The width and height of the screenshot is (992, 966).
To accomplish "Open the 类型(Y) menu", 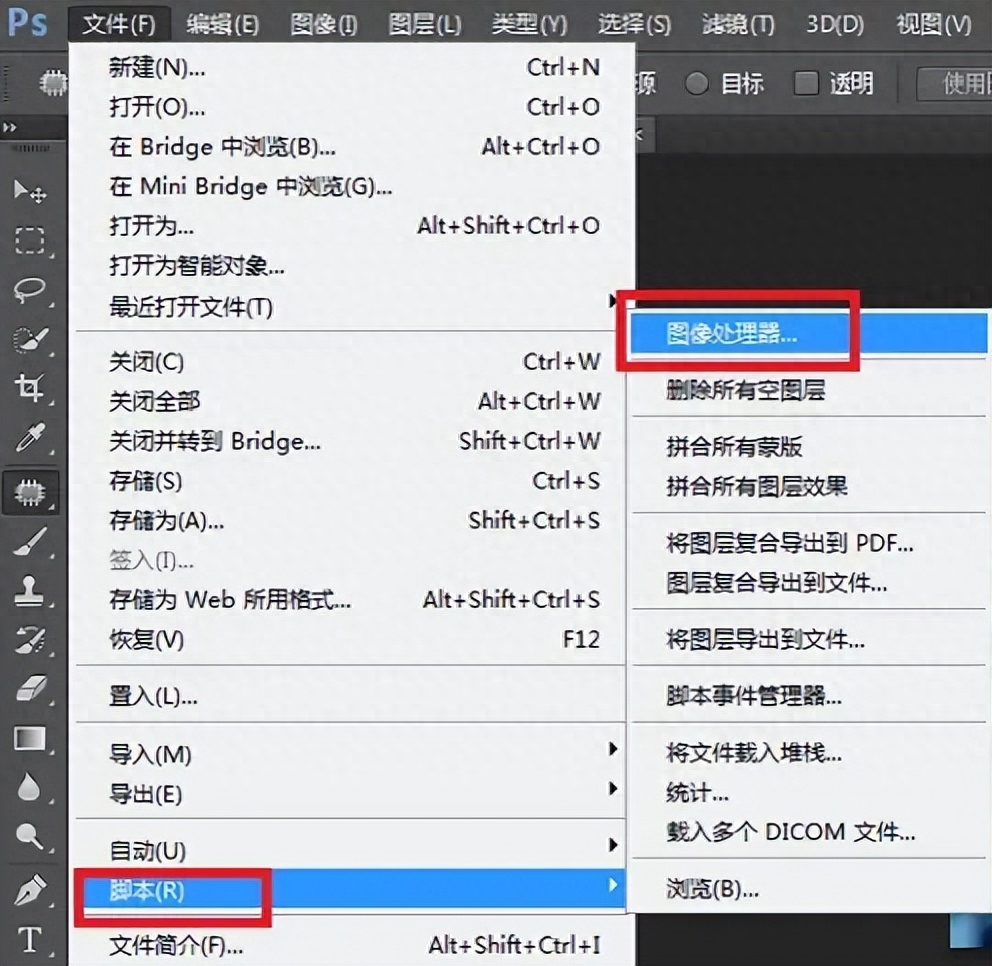I will tap(530, 25).
